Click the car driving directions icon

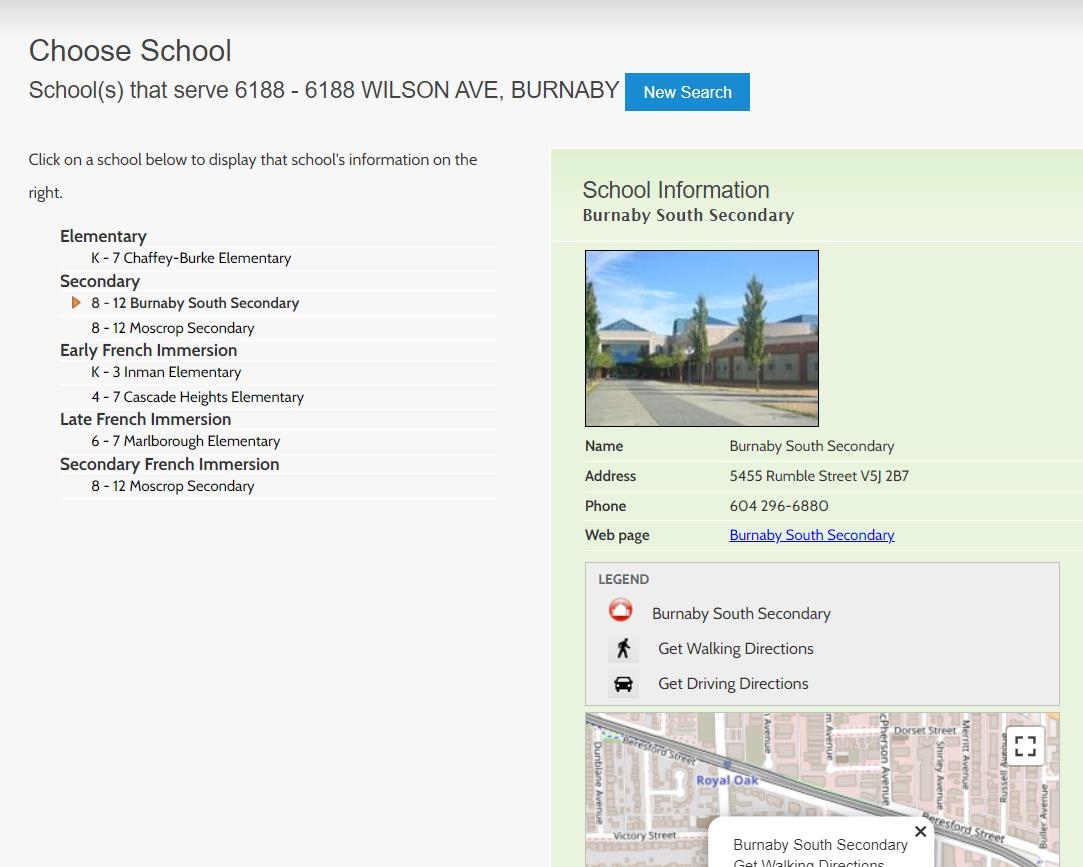[x=623, y=684]
